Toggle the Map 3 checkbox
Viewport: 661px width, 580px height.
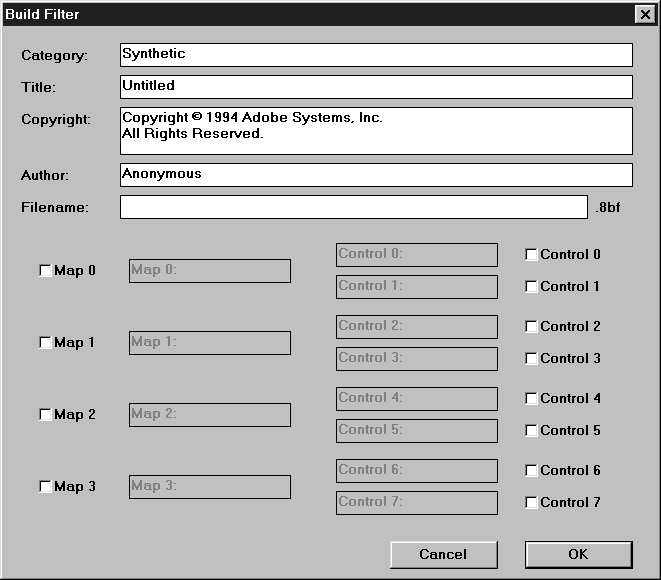45,487
